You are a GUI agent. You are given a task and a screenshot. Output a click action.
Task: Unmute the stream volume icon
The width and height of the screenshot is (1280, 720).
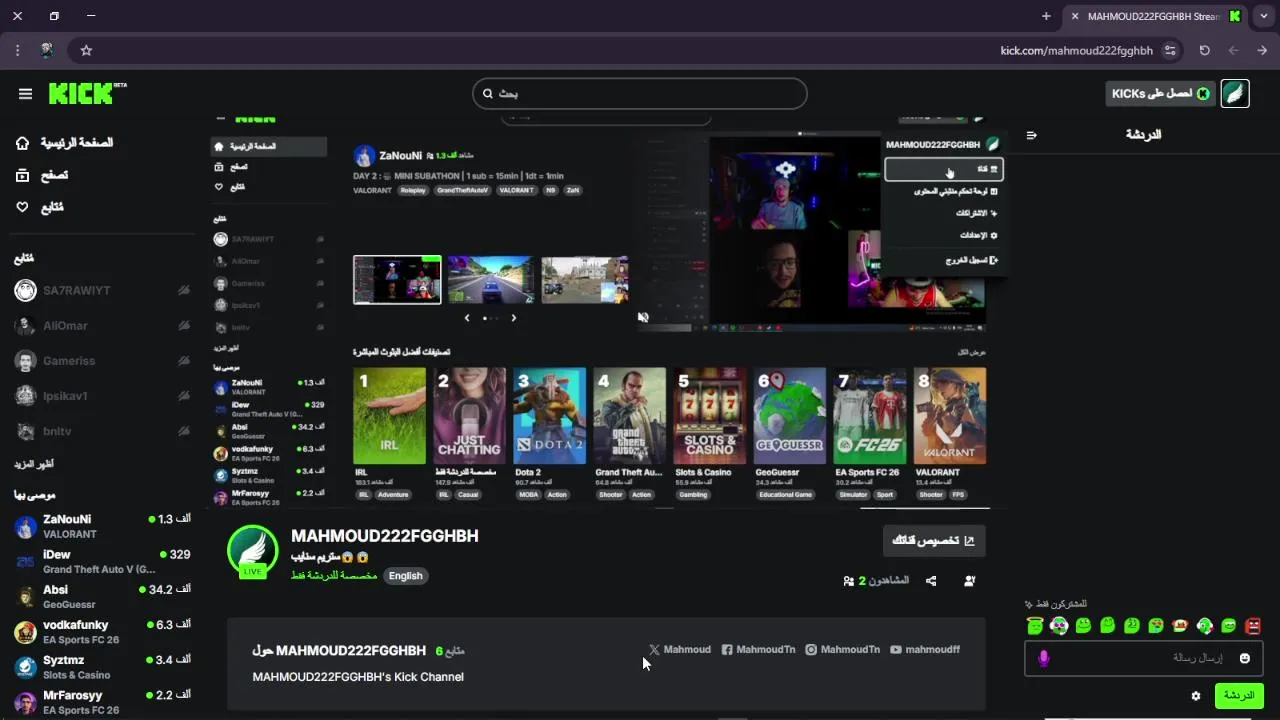643,317
